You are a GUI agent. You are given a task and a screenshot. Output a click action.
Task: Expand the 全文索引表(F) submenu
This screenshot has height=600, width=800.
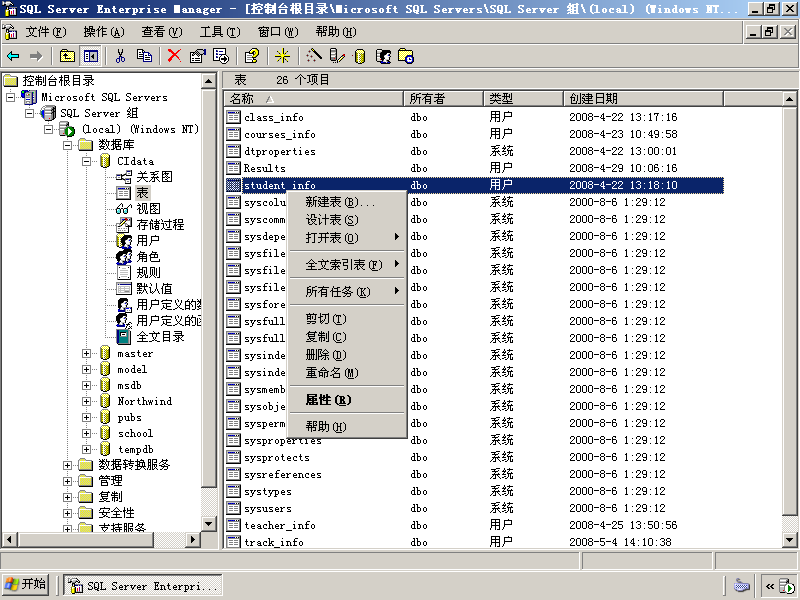point(347,265)
